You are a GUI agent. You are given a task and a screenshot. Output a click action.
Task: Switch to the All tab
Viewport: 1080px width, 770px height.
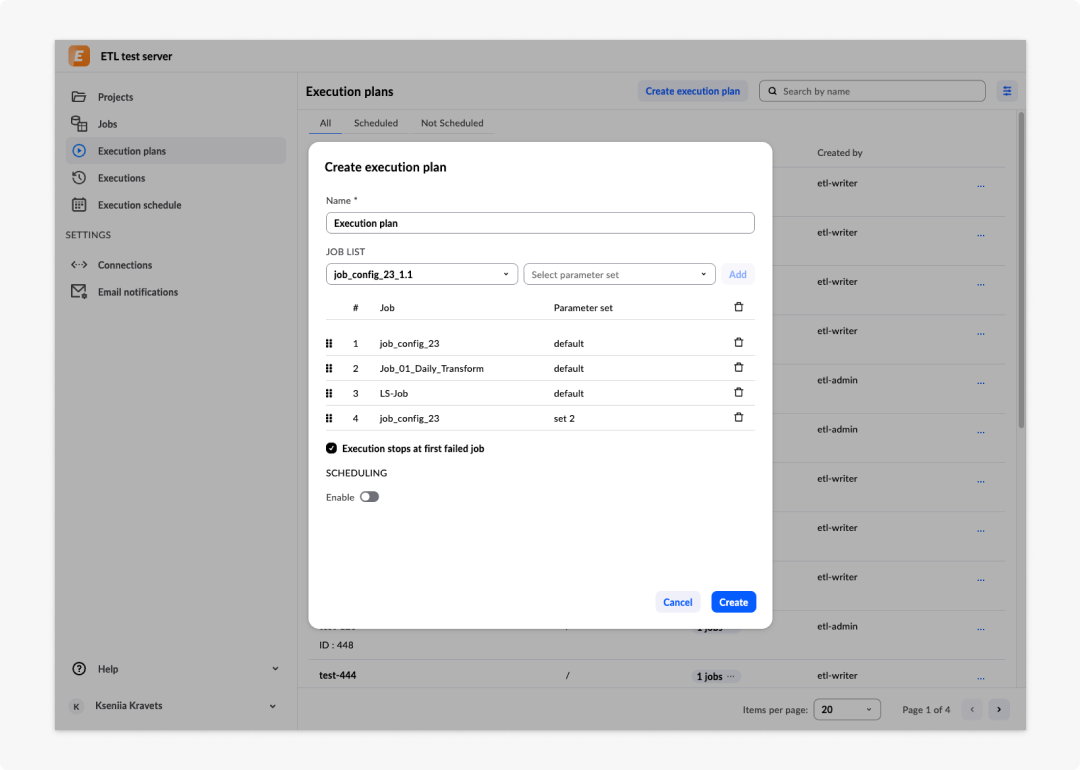(325, 123)
